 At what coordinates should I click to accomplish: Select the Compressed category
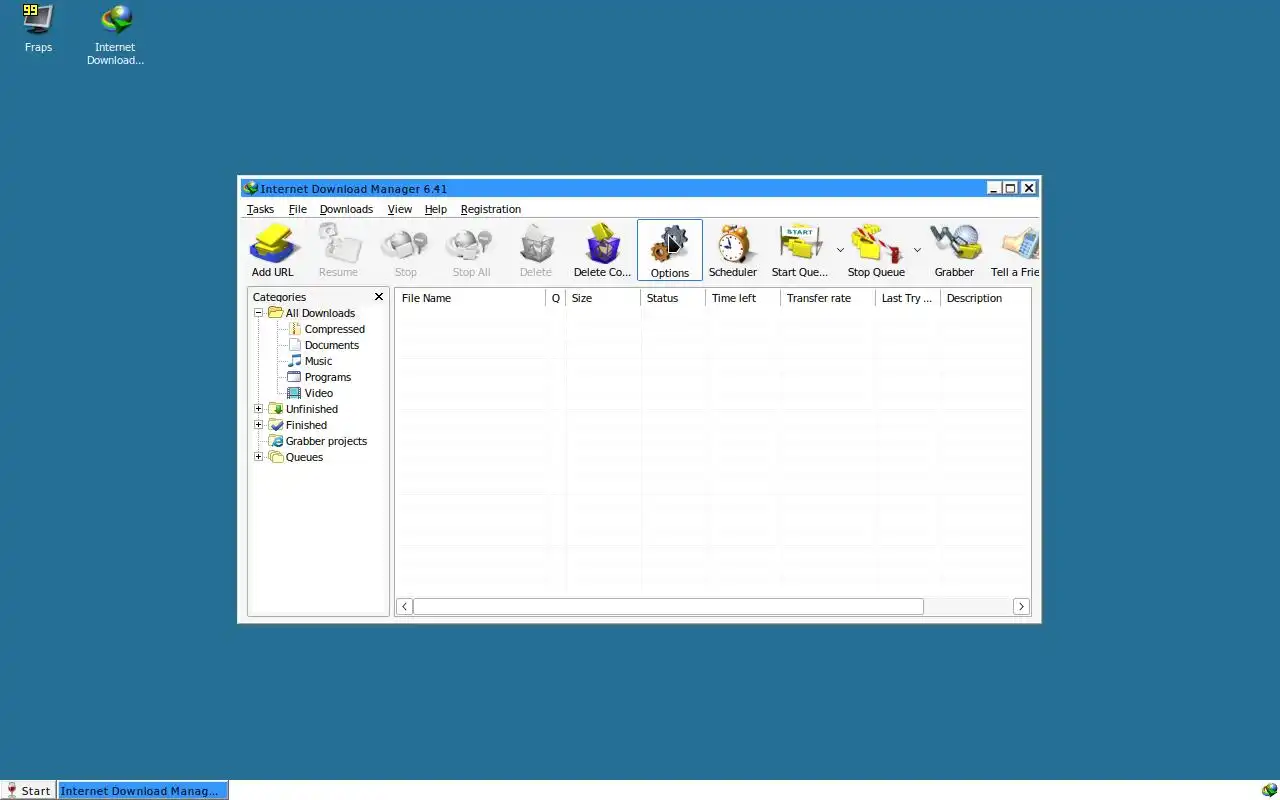click(x=326, y=329)
